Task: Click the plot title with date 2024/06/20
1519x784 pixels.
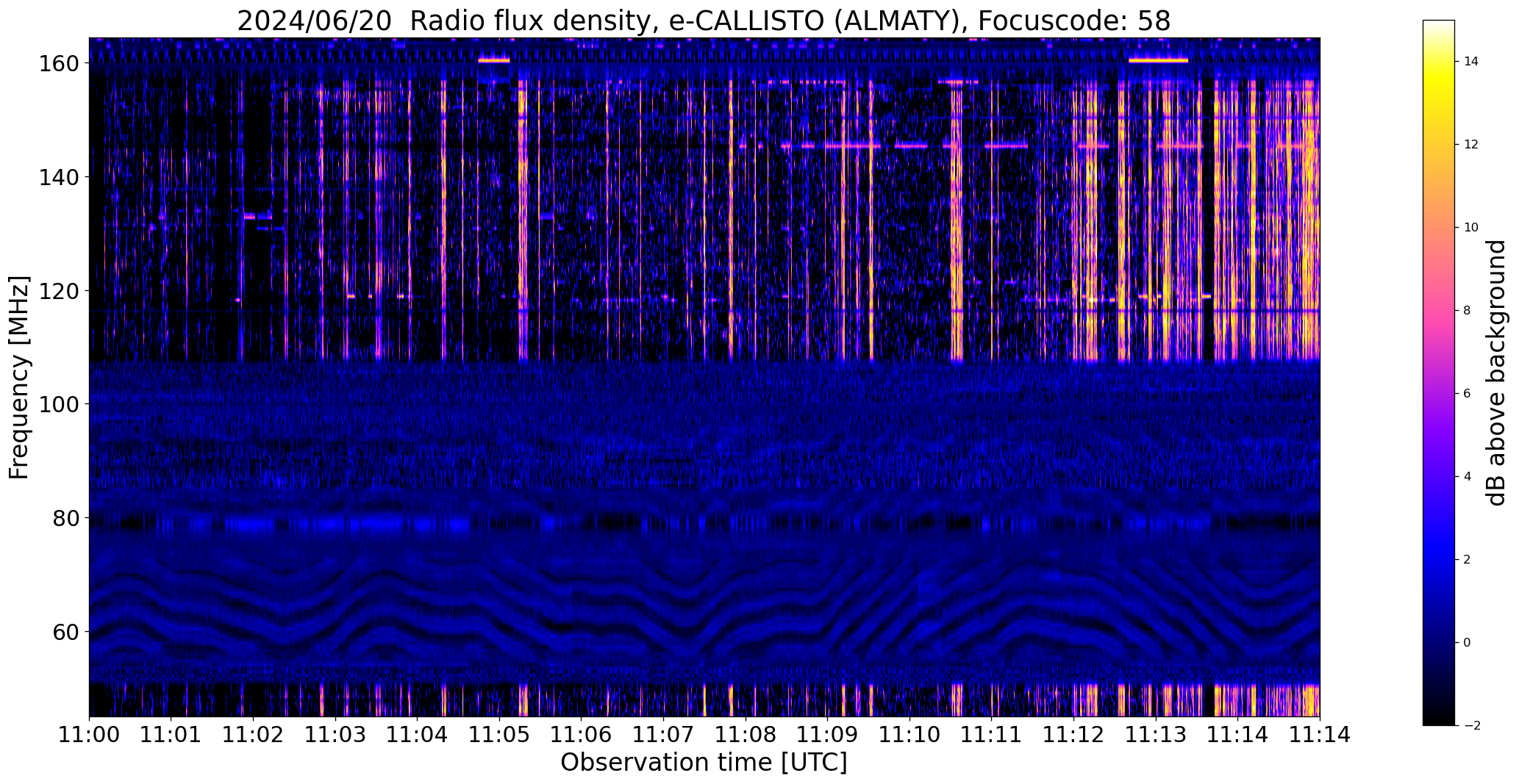Action: coord(704,21)
